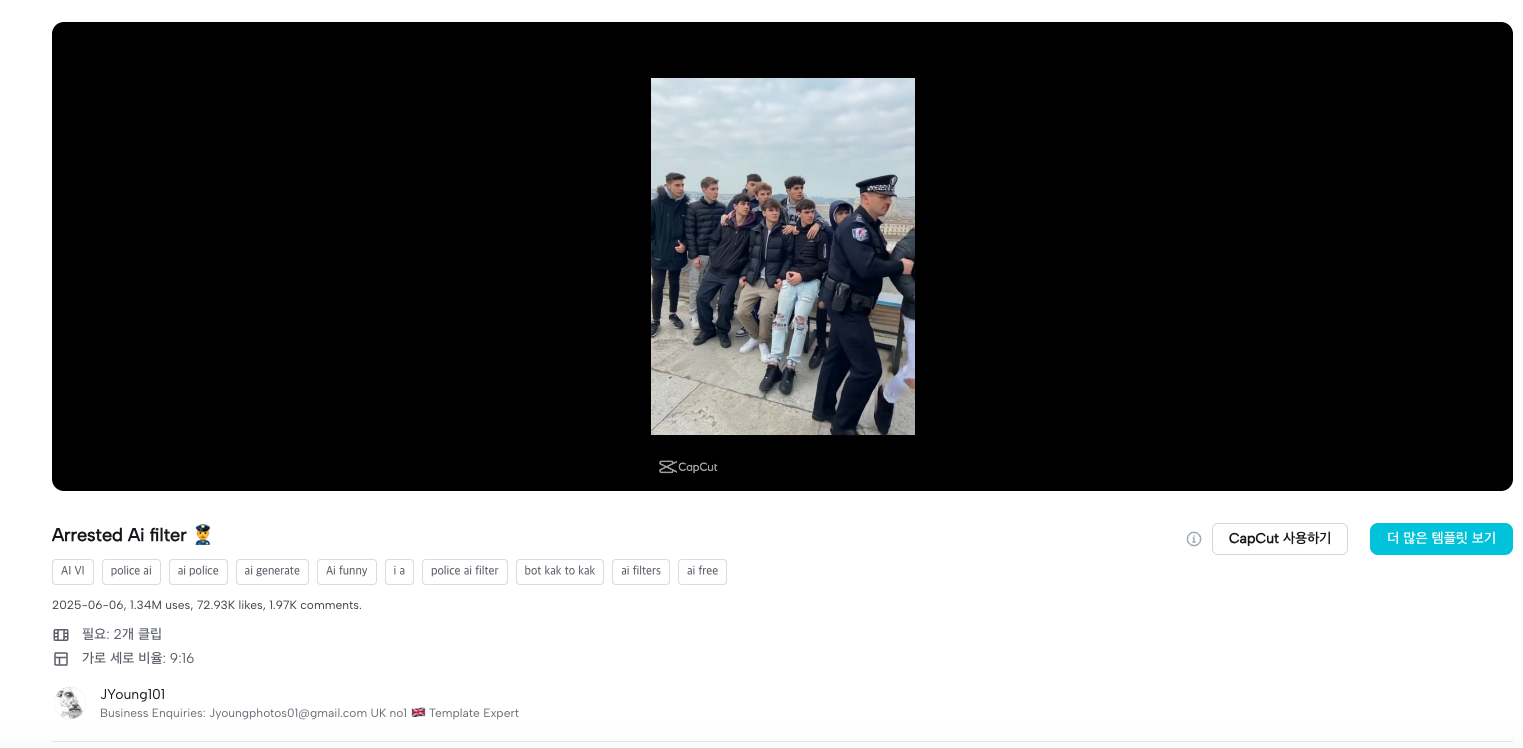Choose the 'i a' tag
Screen dimensions: 1523x748
point(399,572)
